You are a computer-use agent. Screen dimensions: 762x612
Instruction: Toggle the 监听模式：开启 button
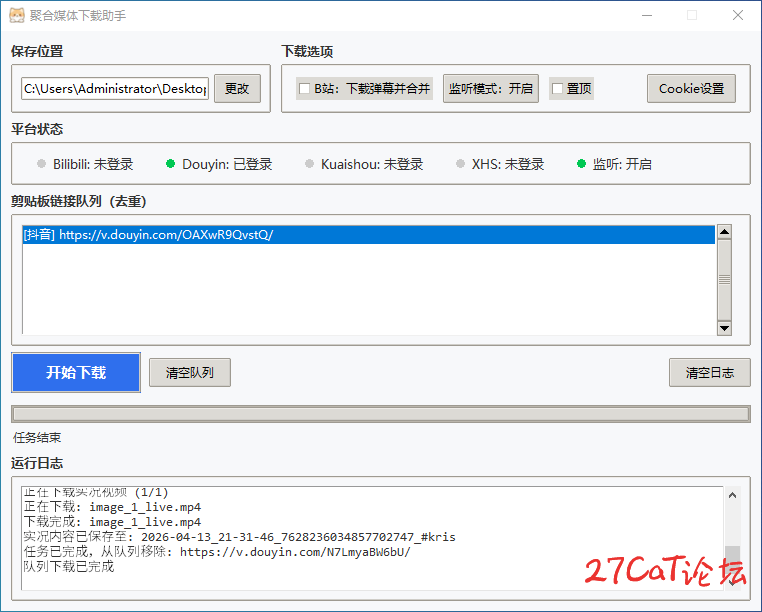pos(490,89)
